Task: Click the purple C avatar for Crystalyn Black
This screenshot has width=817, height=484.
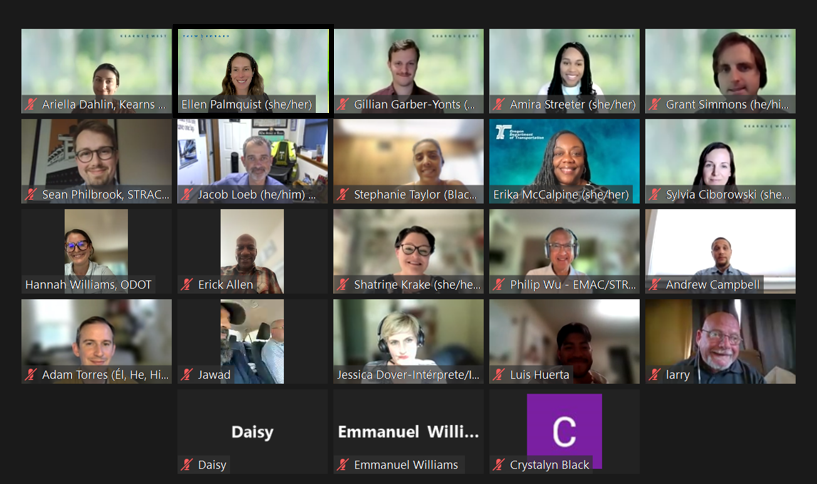Action: pyautogui.click(x=564, y=431)
